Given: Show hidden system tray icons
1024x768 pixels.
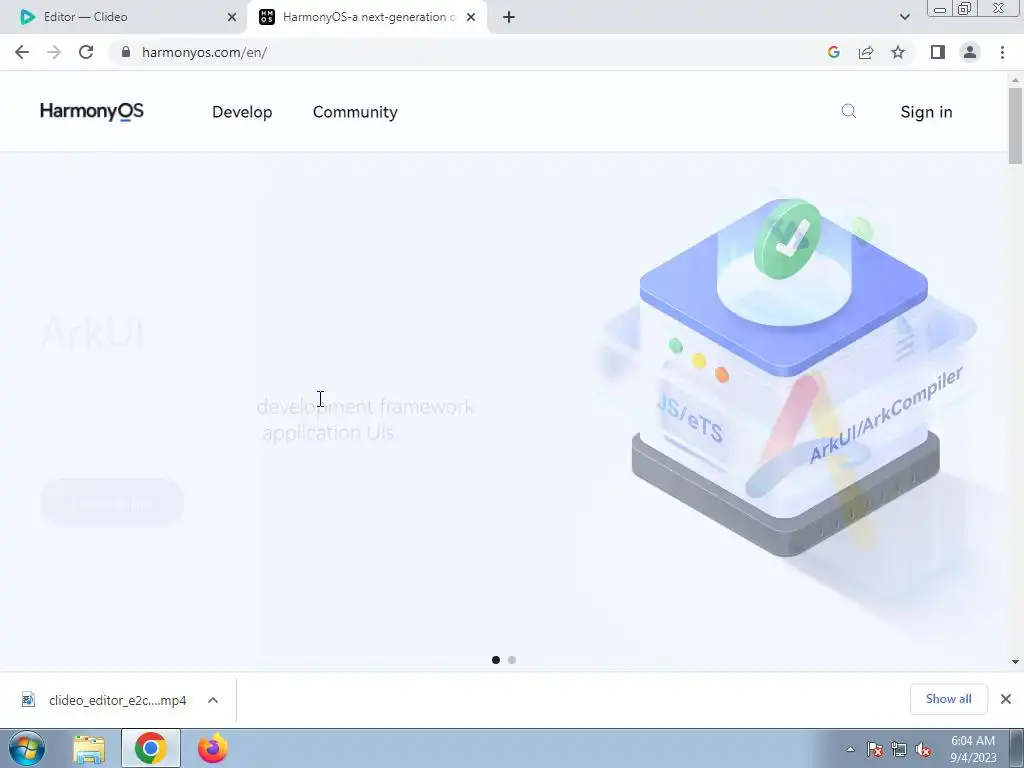Looking at the screenshot, I should tap(850, 749).
